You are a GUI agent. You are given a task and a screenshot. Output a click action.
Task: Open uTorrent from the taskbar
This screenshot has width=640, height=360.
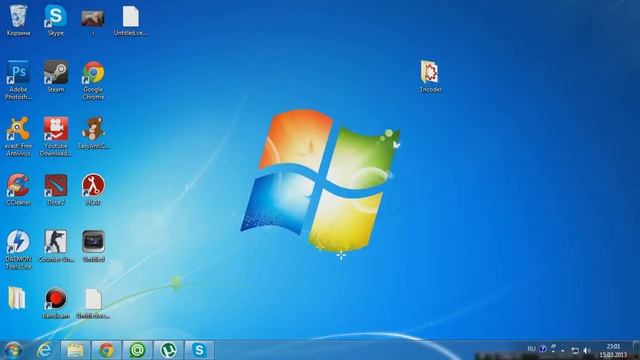click(x=168, y=350)
